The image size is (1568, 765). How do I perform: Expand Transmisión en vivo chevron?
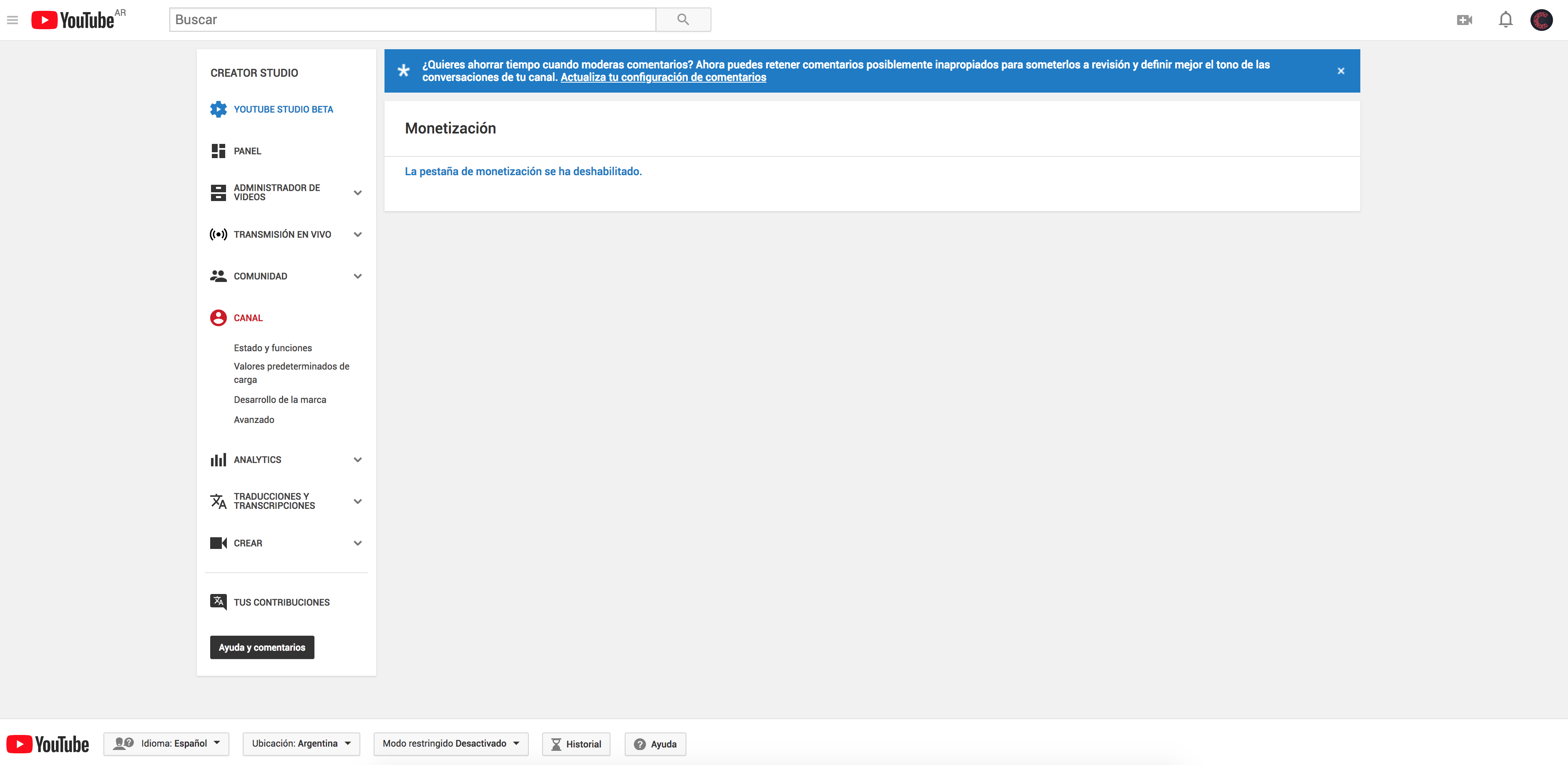pyautogui.click(x=358, y=234)
